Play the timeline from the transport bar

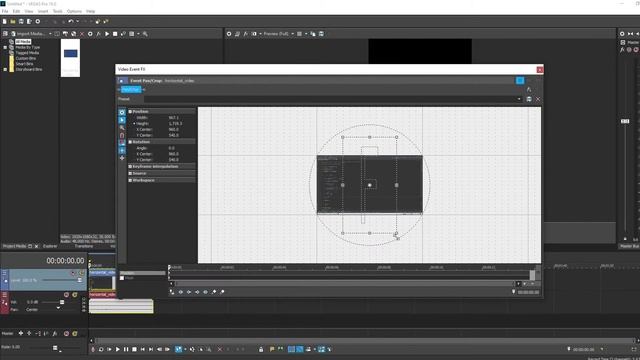pyautogui.click(x=118, y=349)
